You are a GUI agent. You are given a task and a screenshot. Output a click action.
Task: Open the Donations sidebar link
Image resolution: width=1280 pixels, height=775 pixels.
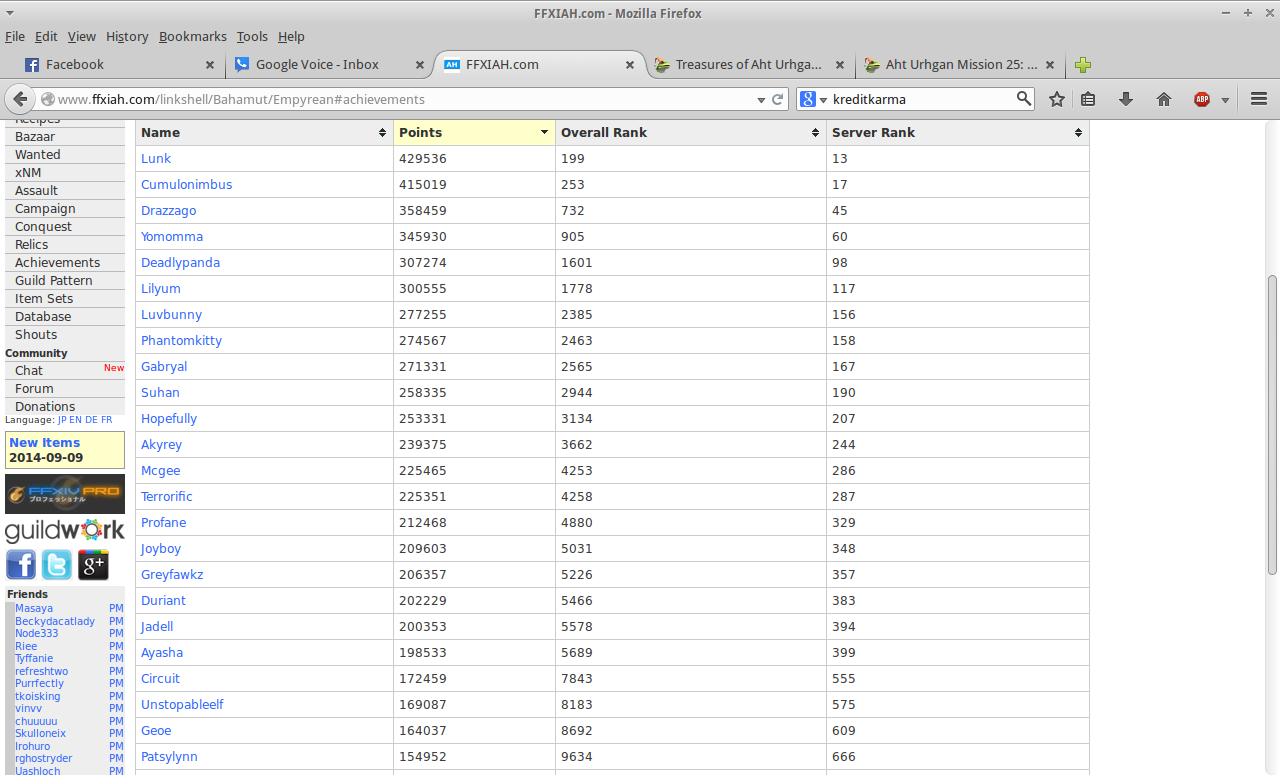45,407
